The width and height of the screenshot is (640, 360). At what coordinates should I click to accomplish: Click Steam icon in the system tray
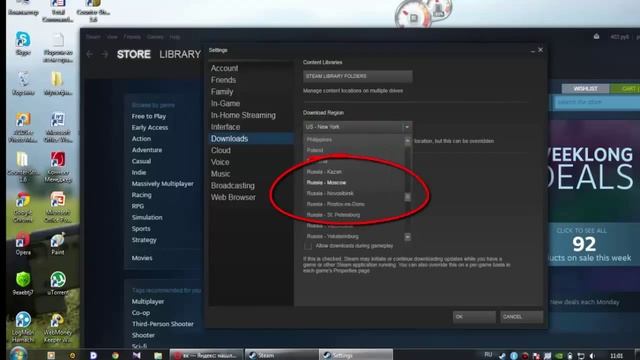502,356
